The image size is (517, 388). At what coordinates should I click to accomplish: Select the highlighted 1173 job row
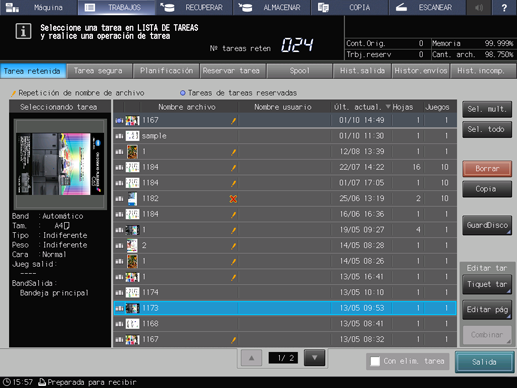285,308
